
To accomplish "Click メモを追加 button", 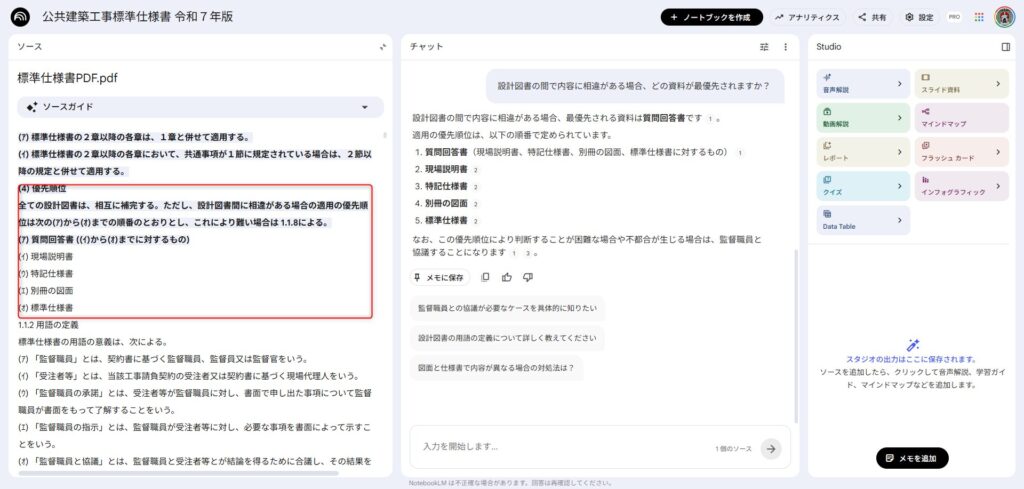I will pos(912,457).
